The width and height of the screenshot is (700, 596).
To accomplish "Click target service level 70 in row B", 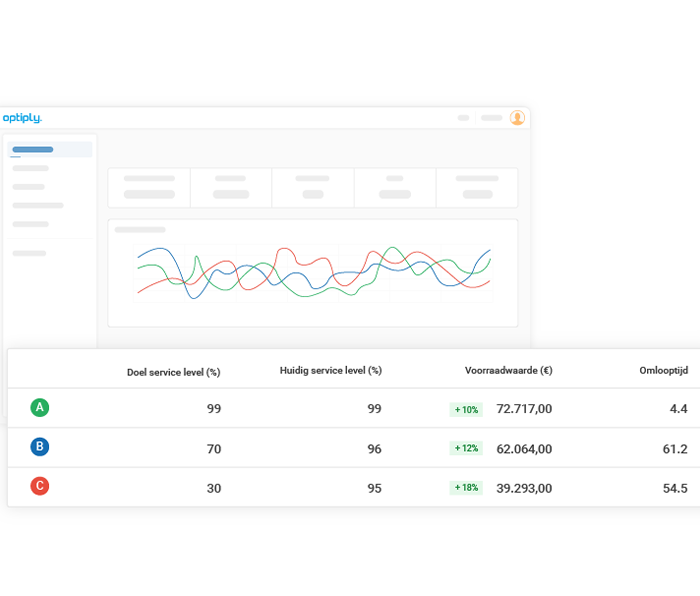I will point(214,449).
